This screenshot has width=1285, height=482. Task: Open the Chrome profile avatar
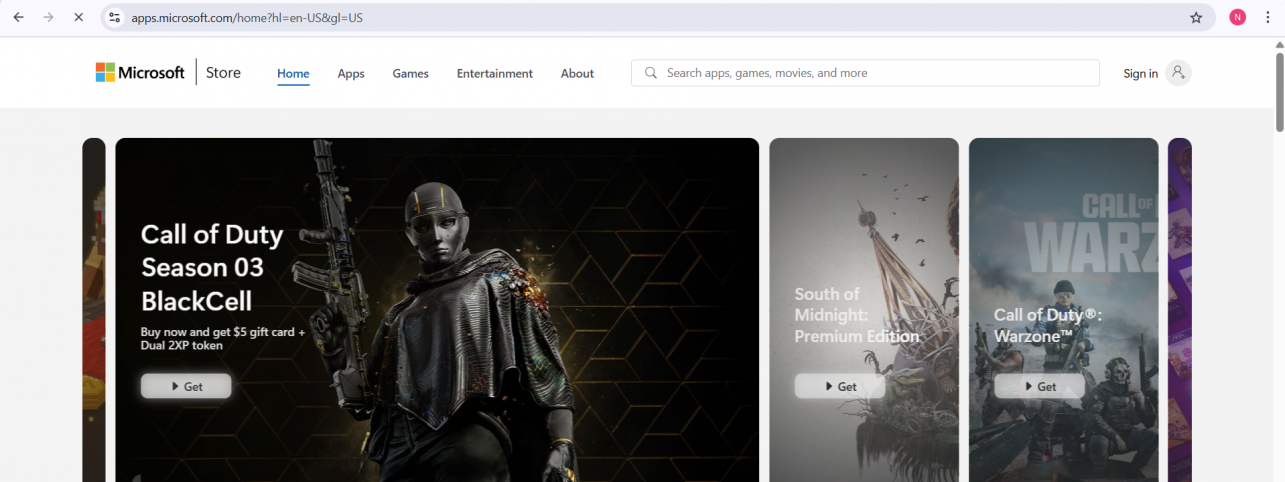[1238, 17]
